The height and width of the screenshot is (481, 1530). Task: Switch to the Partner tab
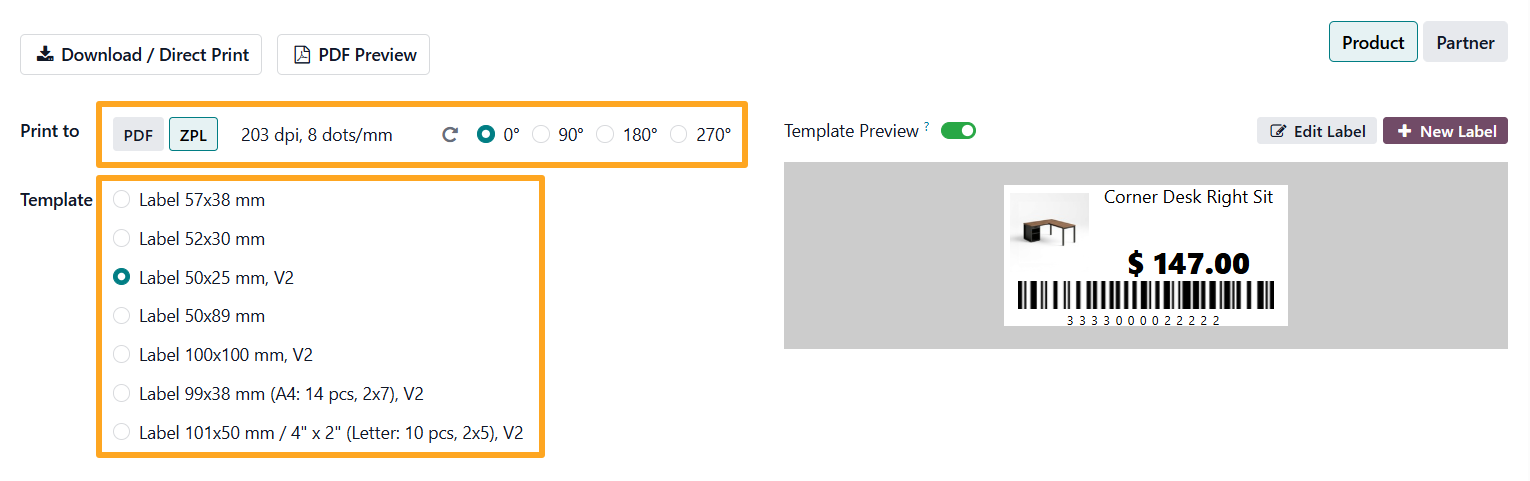coord(1465,42)
